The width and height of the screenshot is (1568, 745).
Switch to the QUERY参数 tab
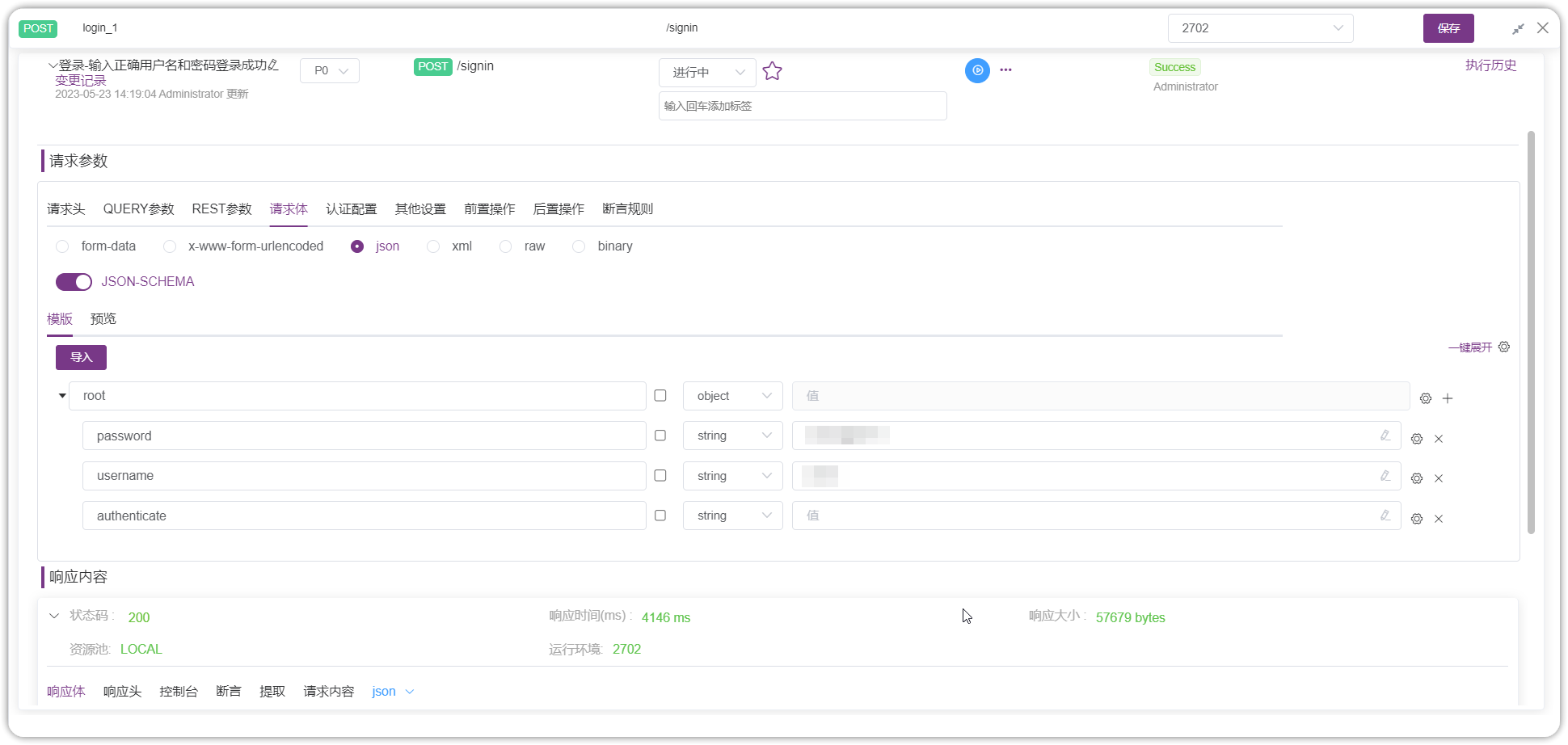pyautogui.click(x=139, y=209)
